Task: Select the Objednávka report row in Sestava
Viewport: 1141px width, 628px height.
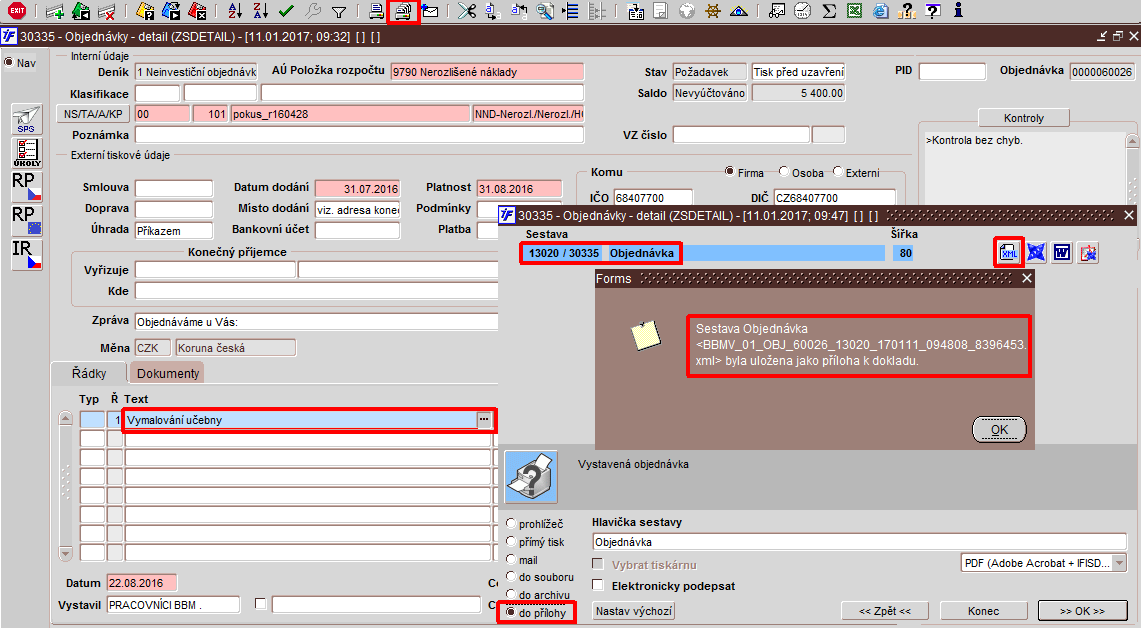Action: click(x=703, y=253)
